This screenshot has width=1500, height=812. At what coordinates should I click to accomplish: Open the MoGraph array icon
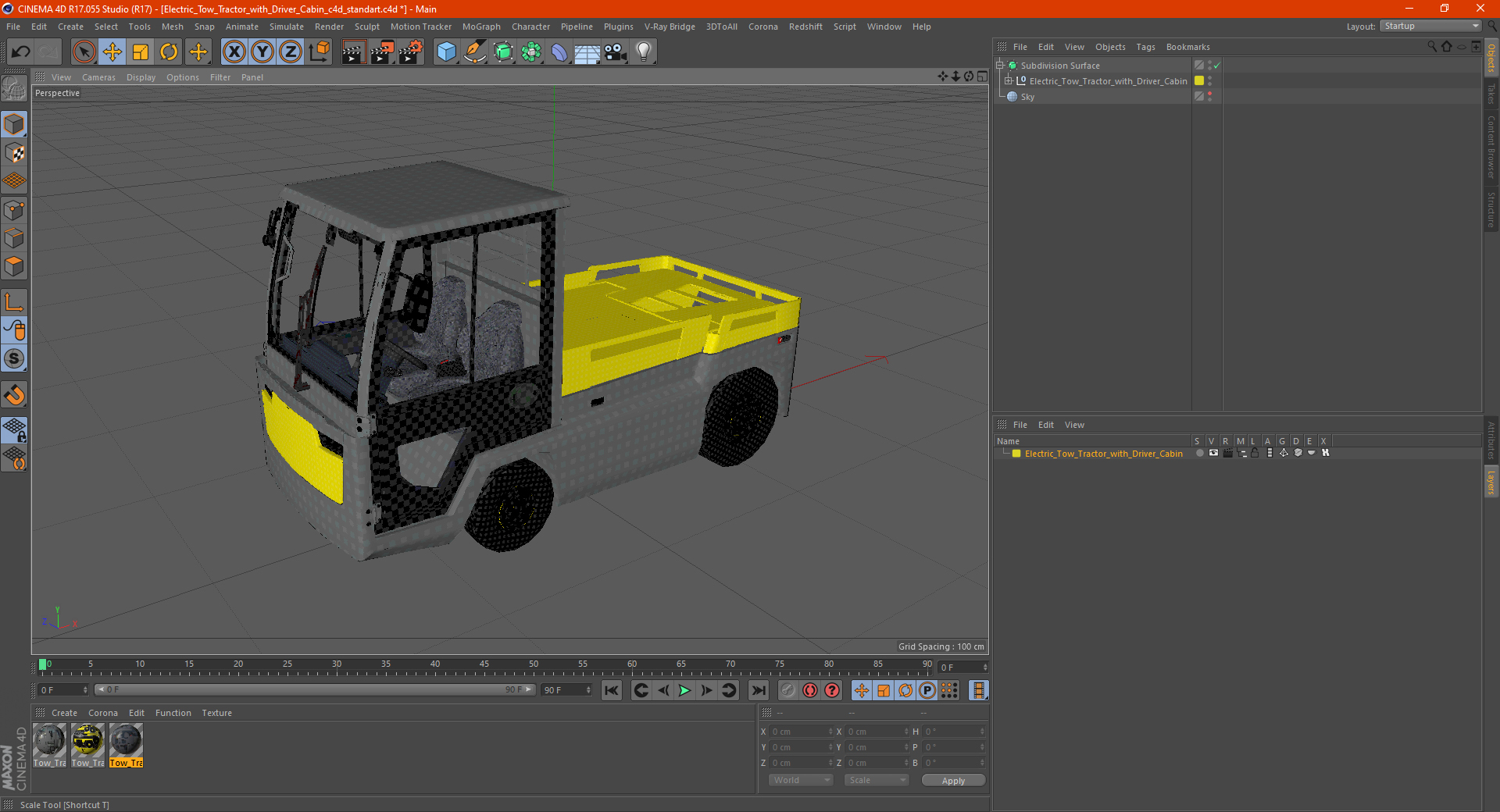[532, 52]
